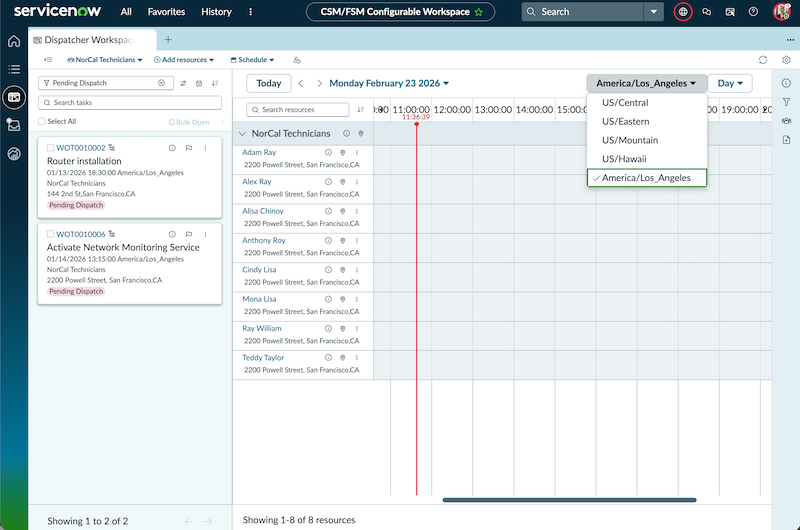This screenshot has height=530, width=800.
Task: Click the globe scope icon in header
Action: pos(683,12)
